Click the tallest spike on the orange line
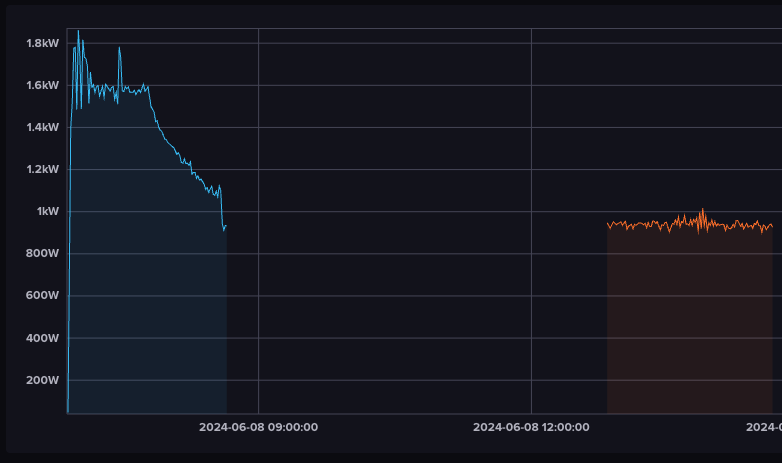Viewport: 782px width, 463px height. coord(702,209)
